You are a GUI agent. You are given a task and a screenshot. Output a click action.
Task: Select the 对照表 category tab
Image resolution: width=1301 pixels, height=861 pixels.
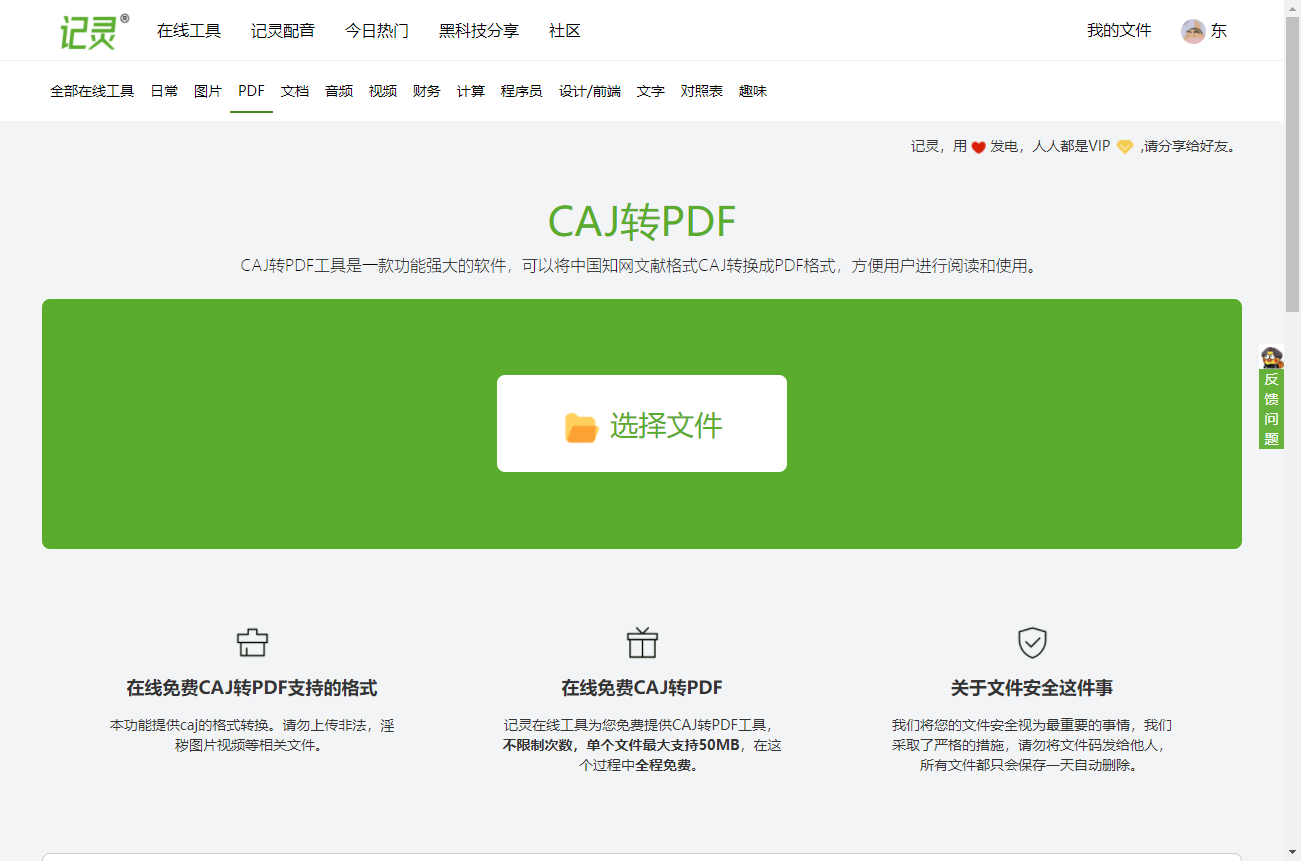coord(701,91)
